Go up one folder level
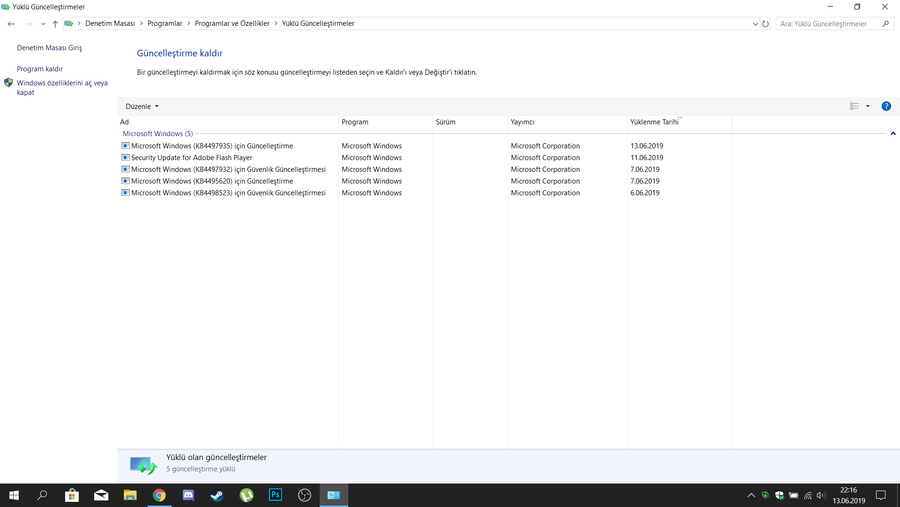This screenshot has width=900, height=507. tap(55, 24)
